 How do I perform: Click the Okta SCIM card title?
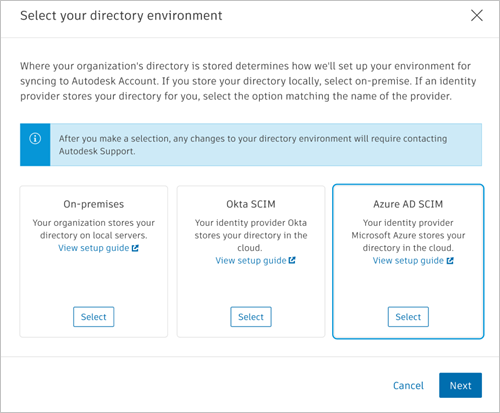click(251, 204)
